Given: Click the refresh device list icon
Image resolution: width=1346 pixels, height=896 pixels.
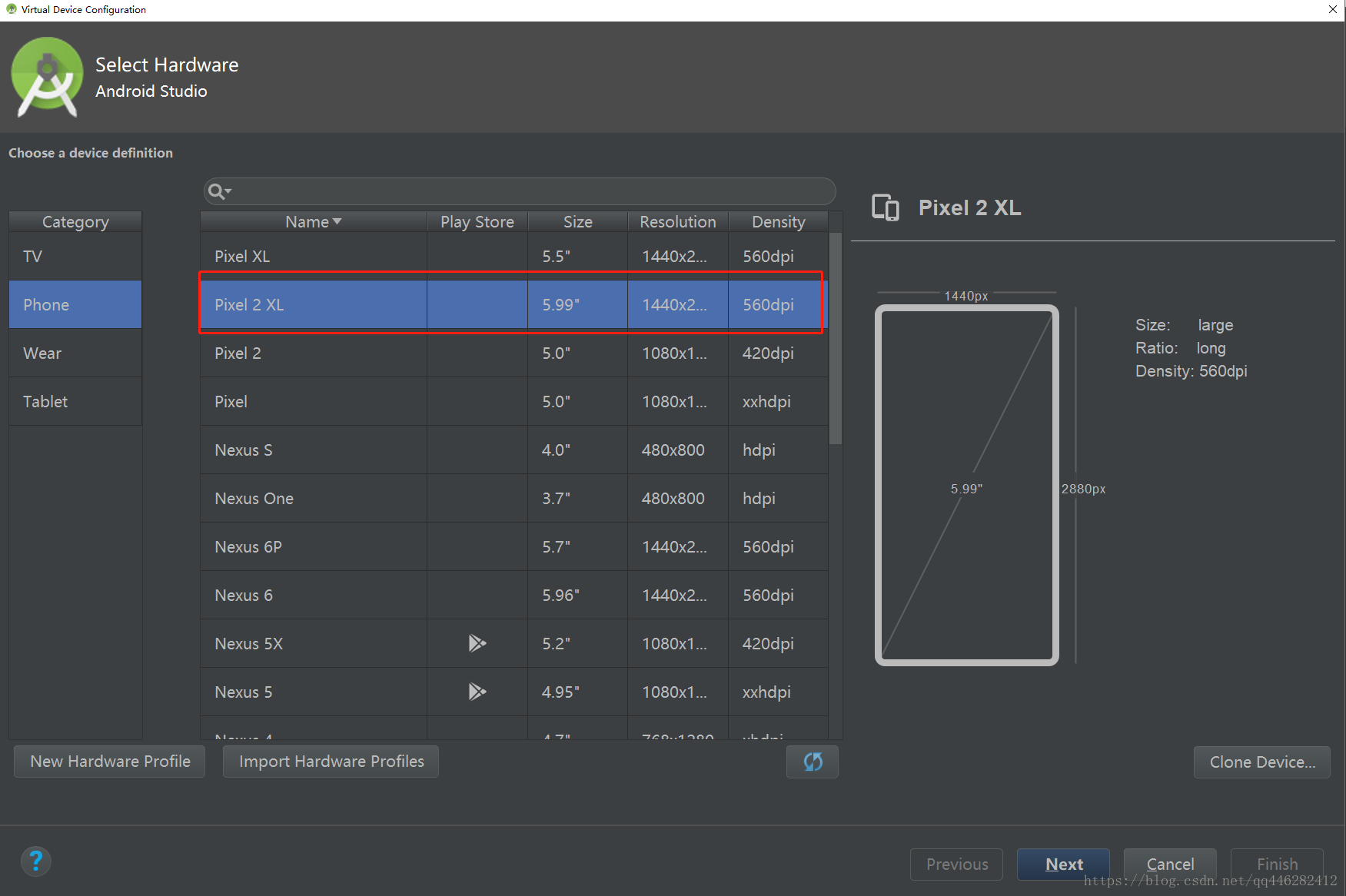Looking at the screenshot, I should 813,762.
